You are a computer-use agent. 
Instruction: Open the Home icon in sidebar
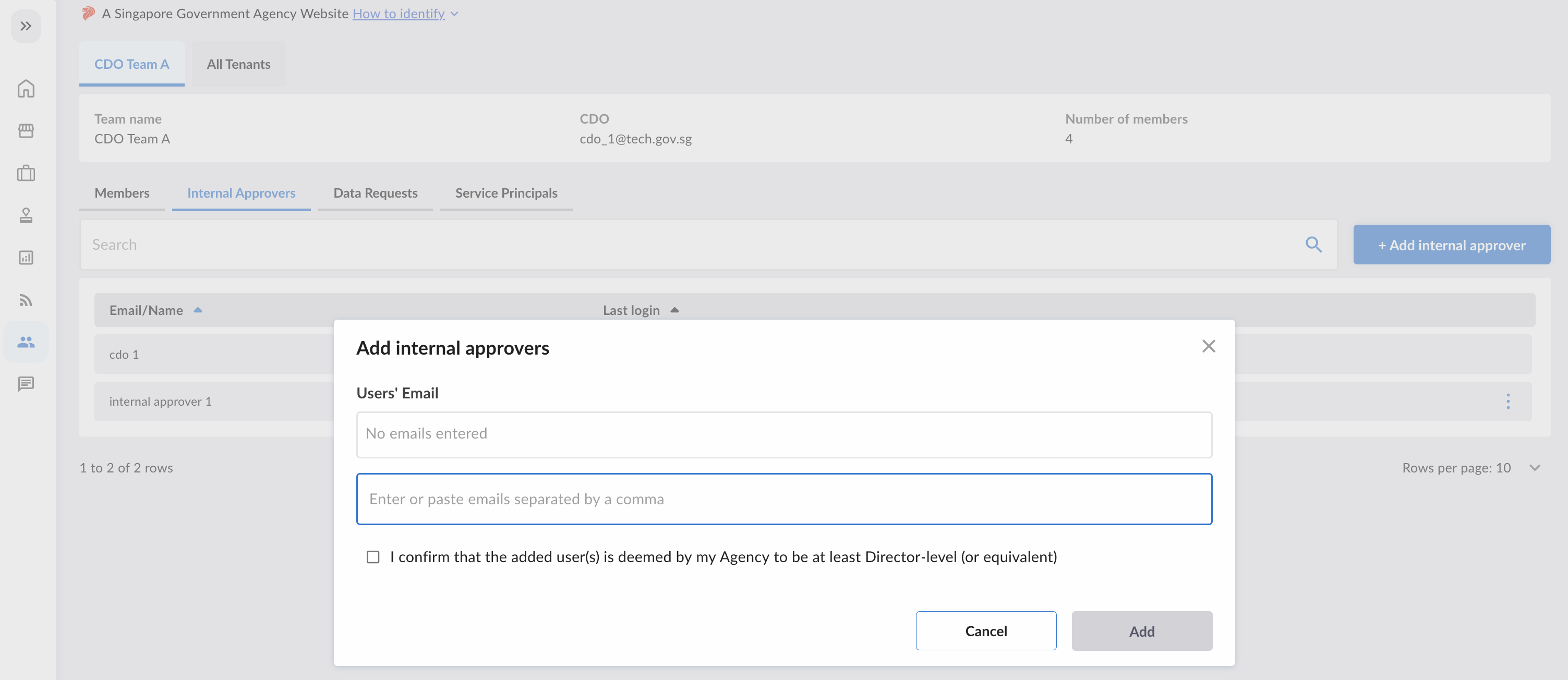26,89
